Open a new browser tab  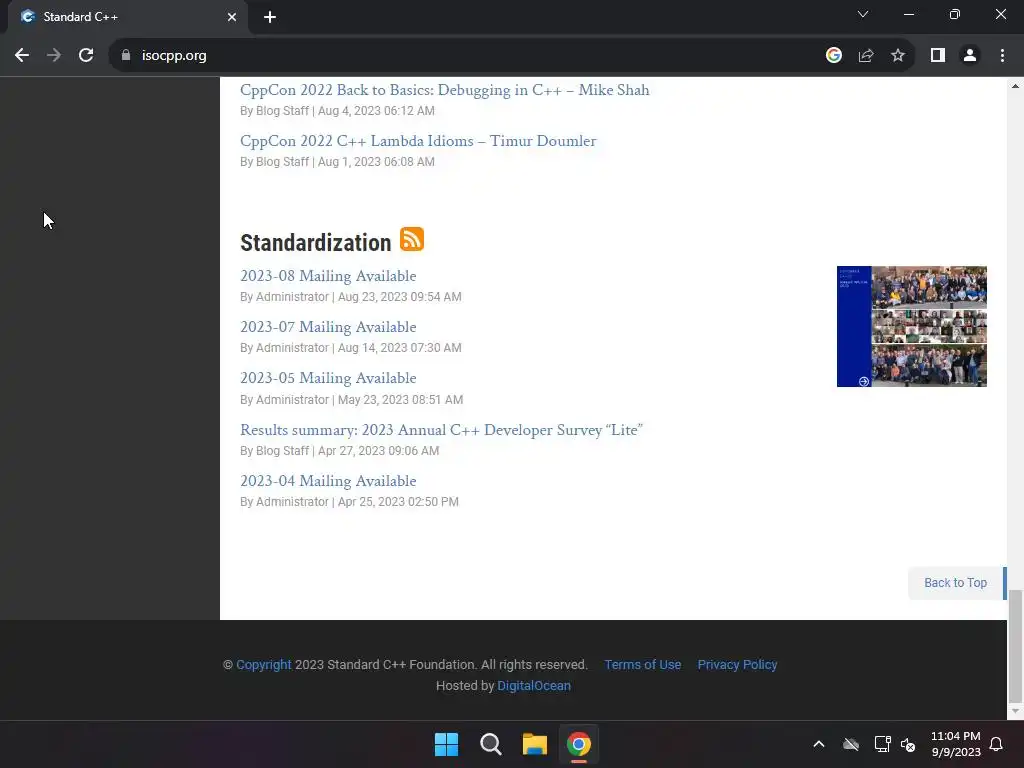(x=270, y=17)
